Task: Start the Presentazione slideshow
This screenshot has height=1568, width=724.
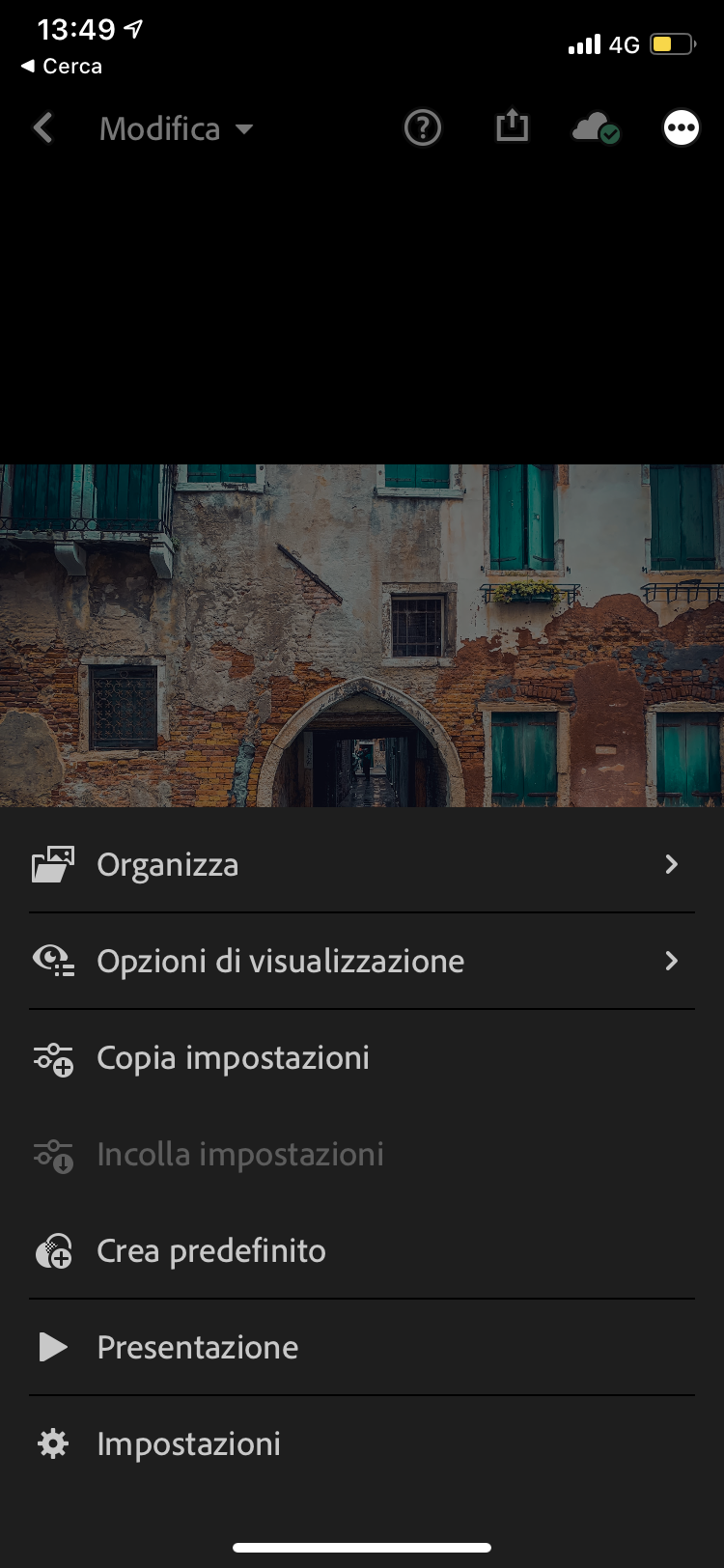Action: [196, 1347]
